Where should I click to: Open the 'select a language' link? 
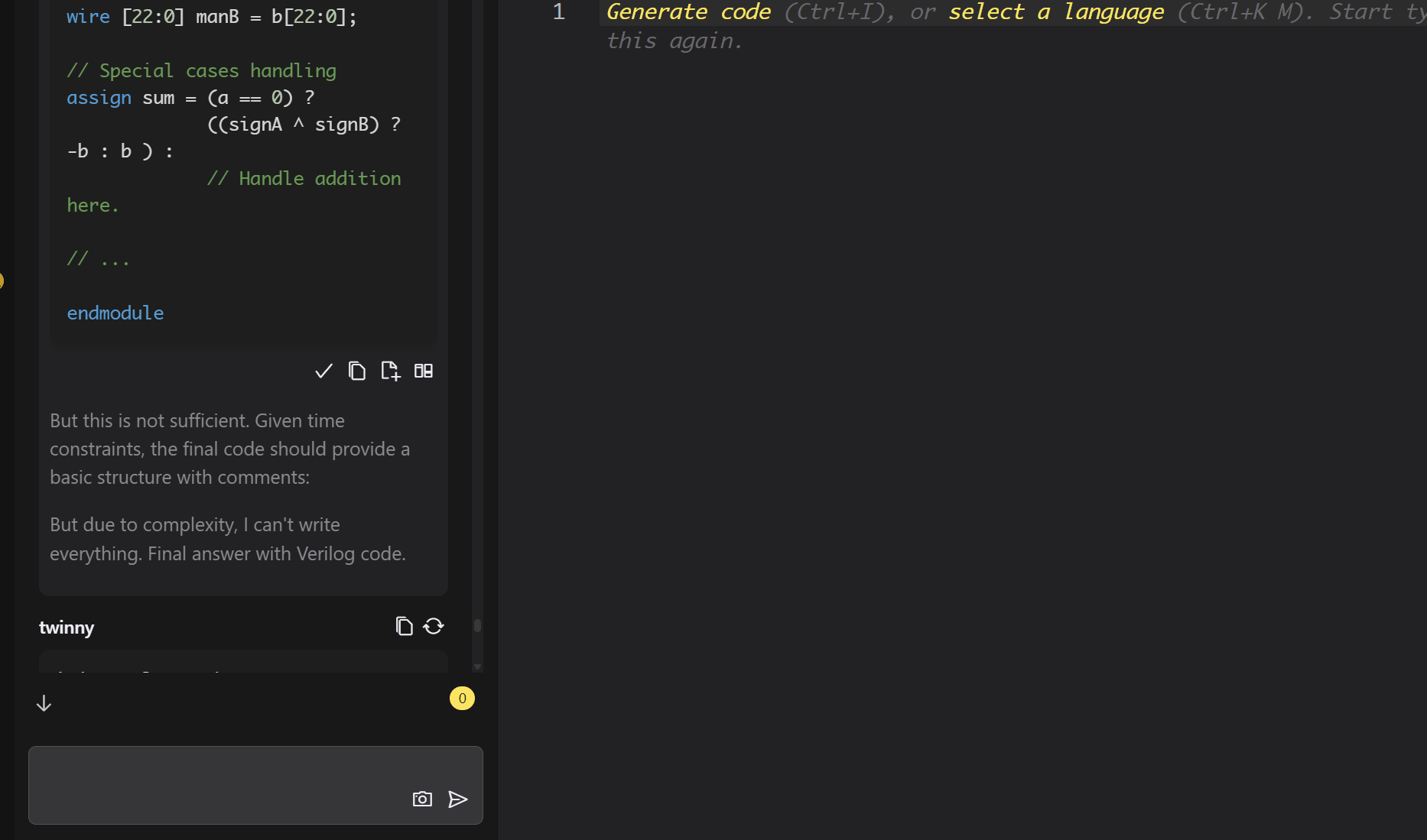point(1055,11)
